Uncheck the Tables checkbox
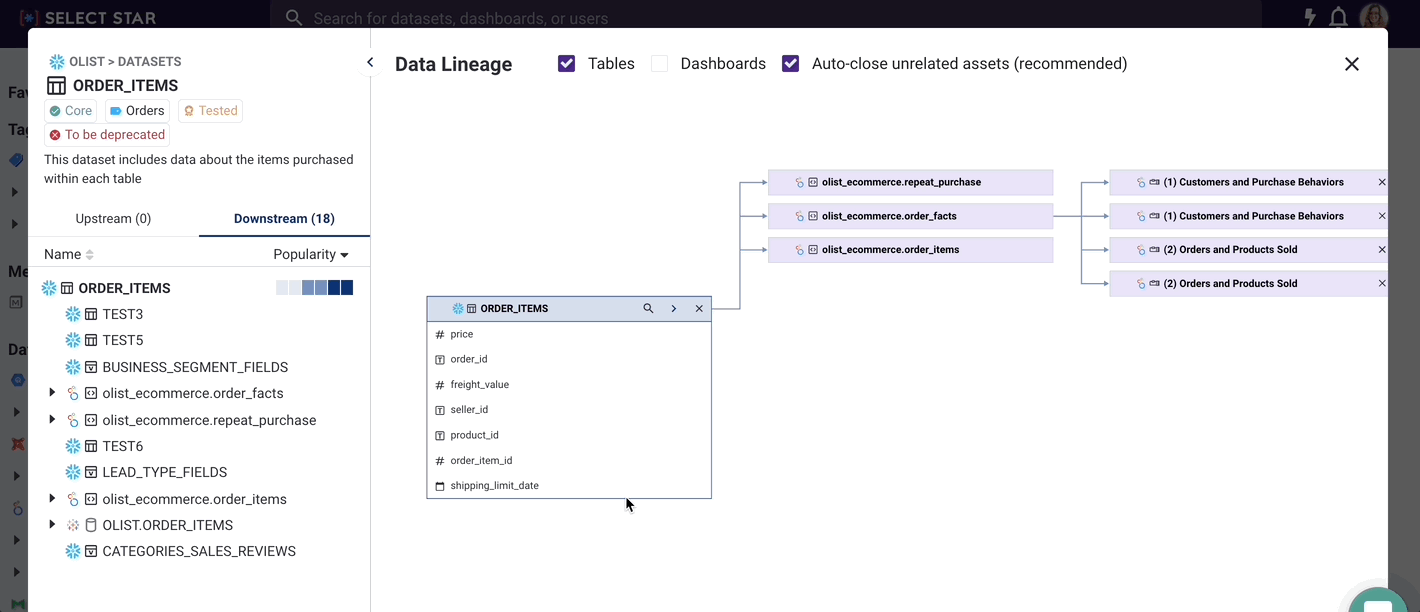This screenshot has height=612, width=1420. click(567, 64)
